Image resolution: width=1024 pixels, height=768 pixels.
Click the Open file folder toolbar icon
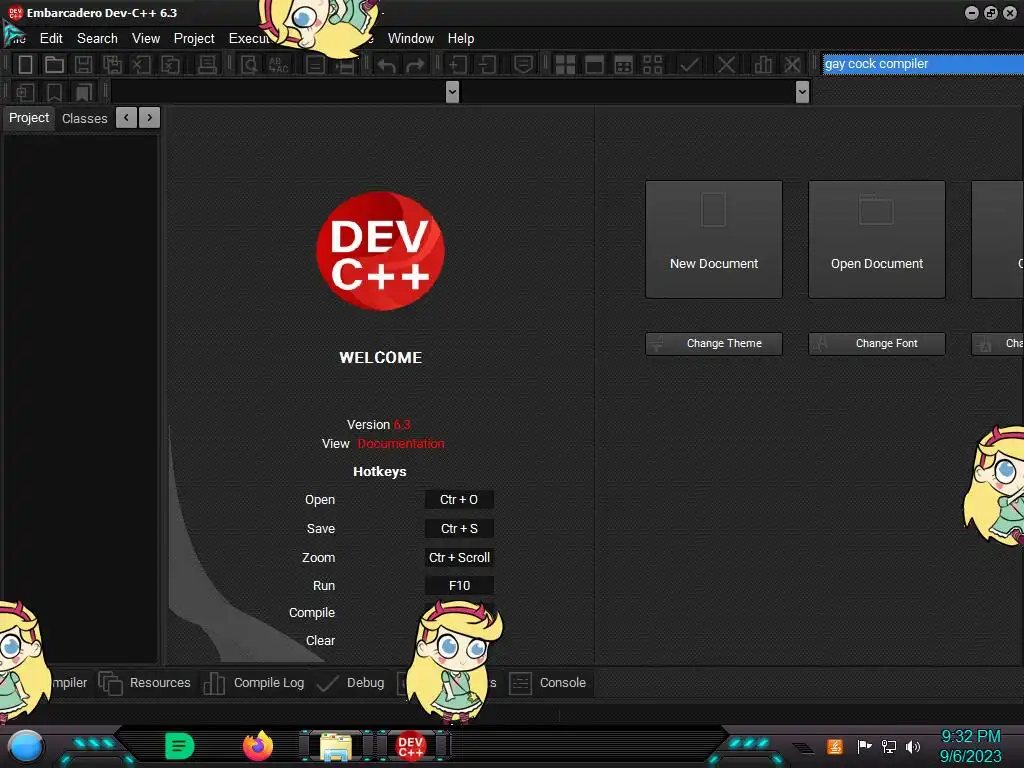[54, 64]
